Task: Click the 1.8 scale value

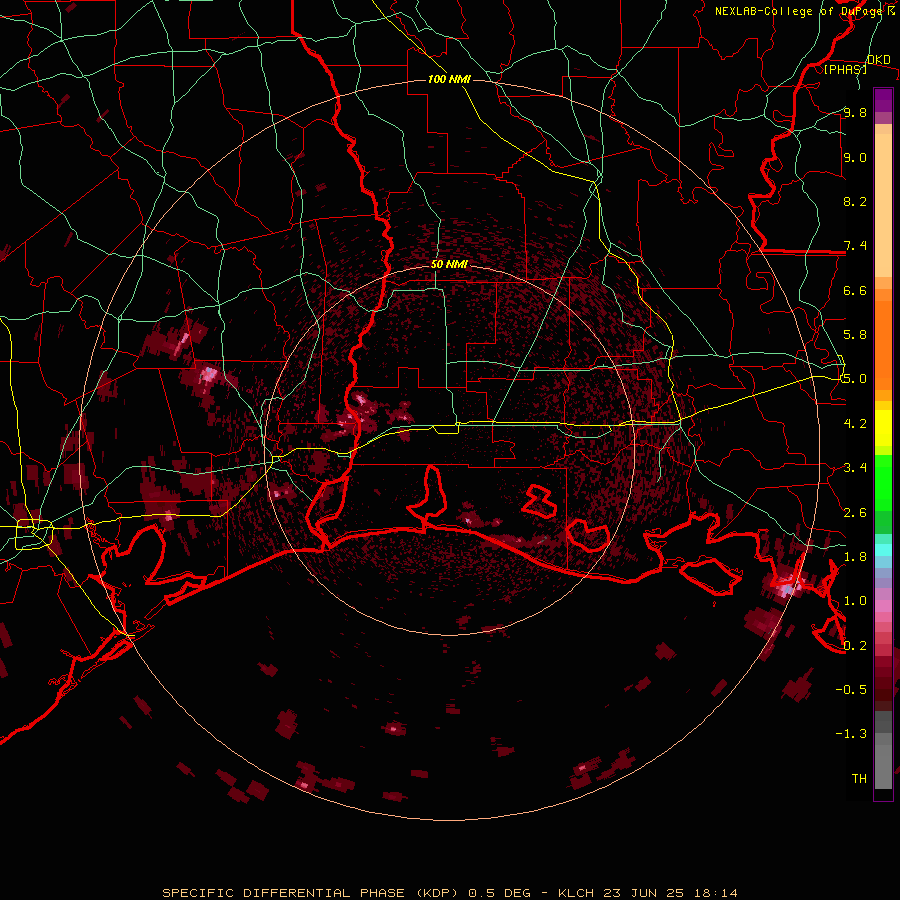Action: 855,557
